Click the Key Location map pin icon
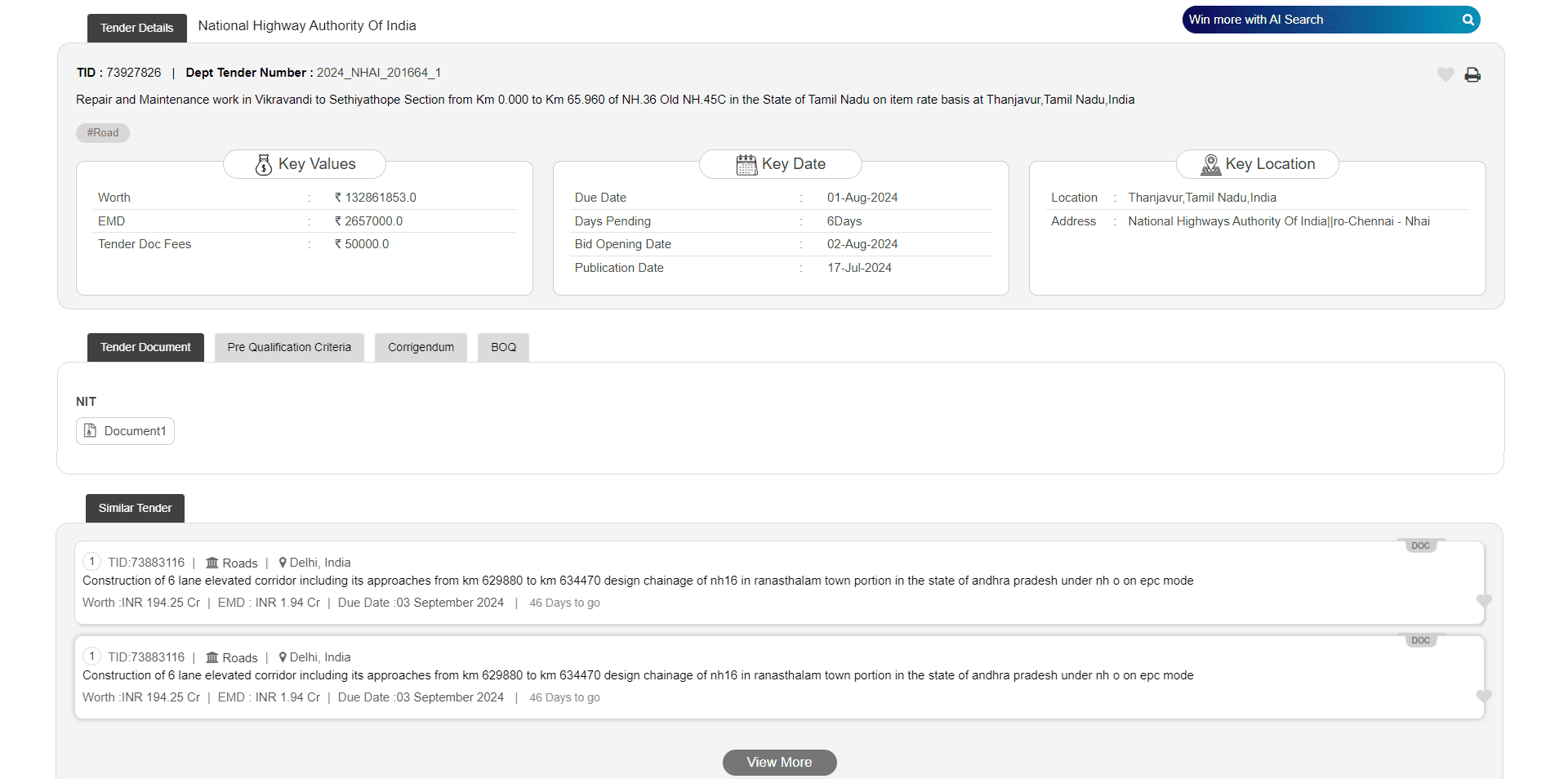Screen dimensions: 1568x779 [1210, 165]
